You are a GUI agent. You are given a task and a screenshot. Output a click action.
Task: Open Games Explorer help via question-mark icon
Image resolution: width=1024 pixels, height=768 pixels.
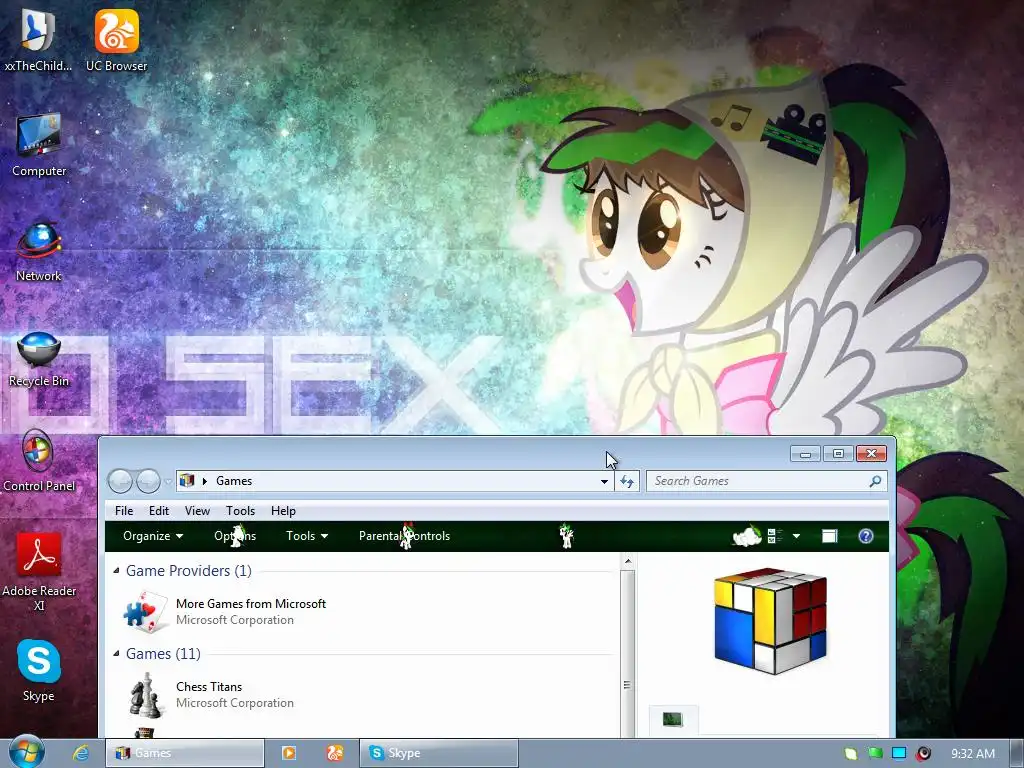(866, 536)
